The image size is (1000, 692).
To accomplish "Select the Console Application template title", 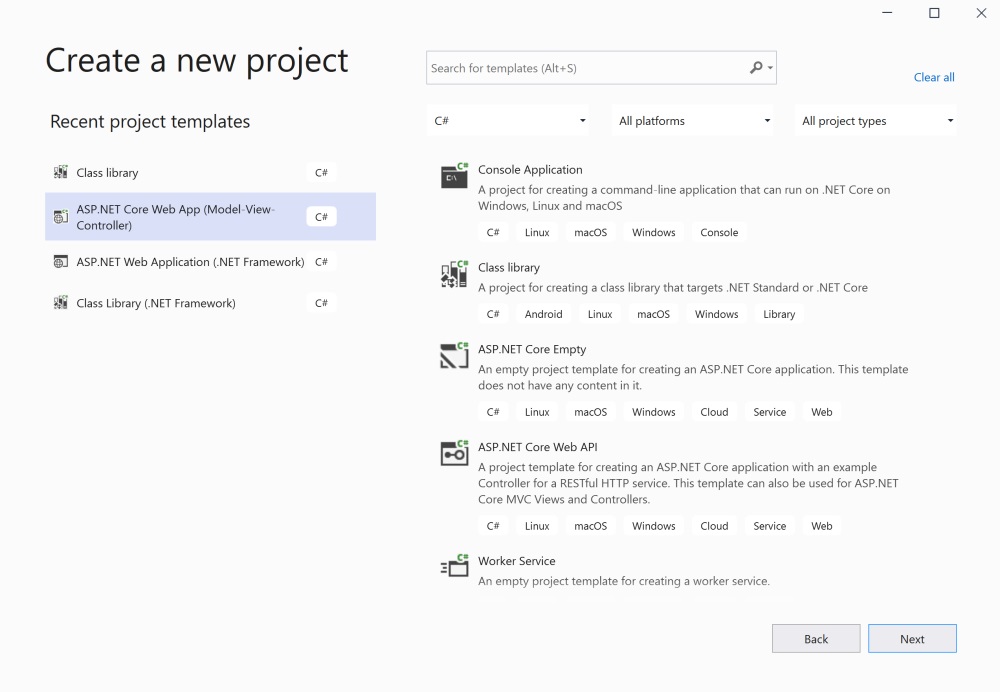I will click(530, 170).
